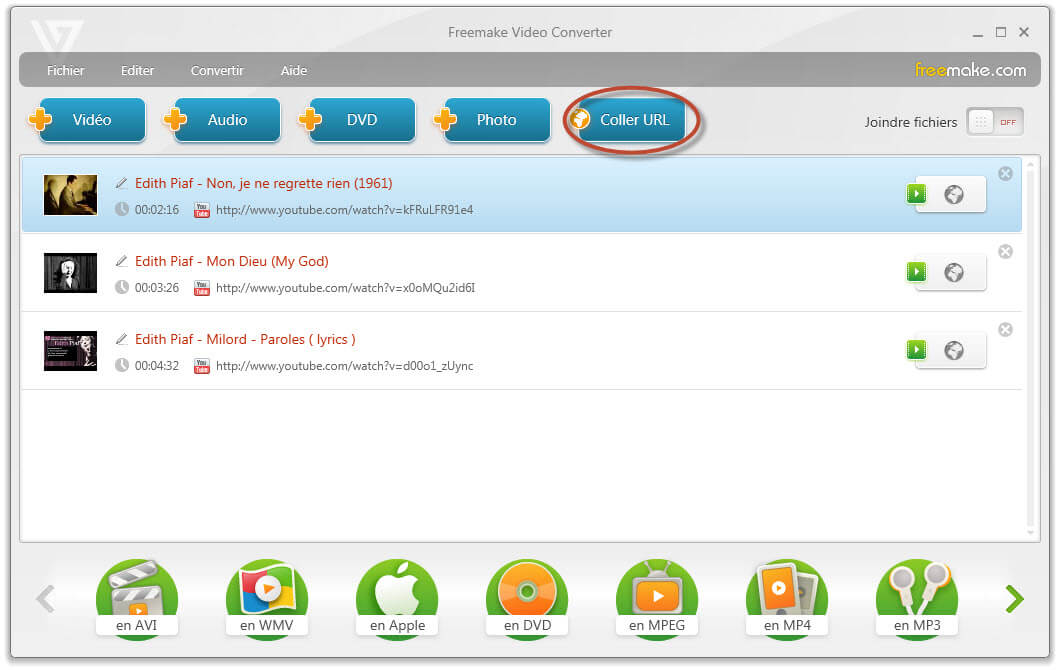Click the globe icon for Milord - Paroles

pyautogui.click(x=954, y=350)
